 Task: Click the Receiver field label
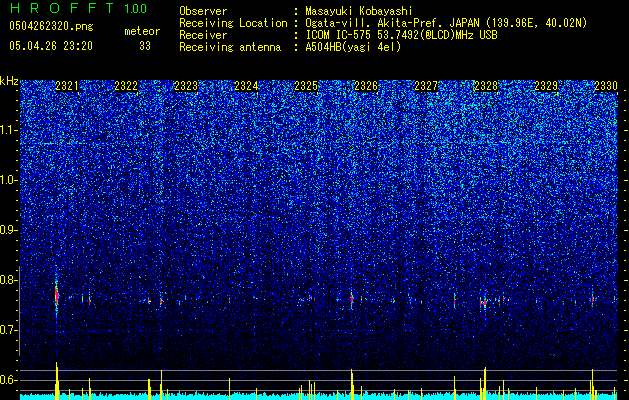pyautogui.click(x=203, y=35)
